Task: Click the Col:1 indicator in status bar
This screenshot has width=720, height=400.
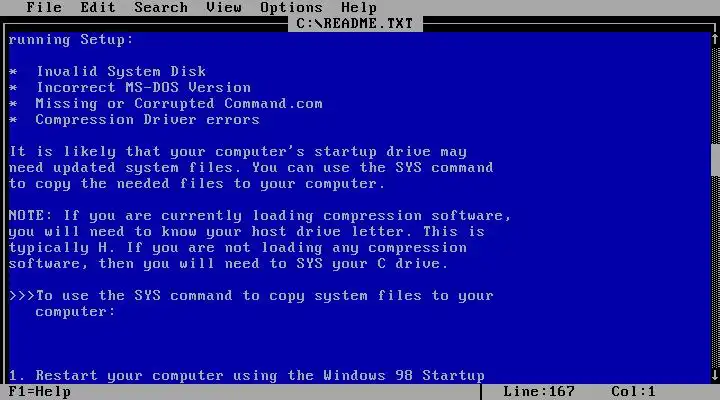Action: [633, 392]
